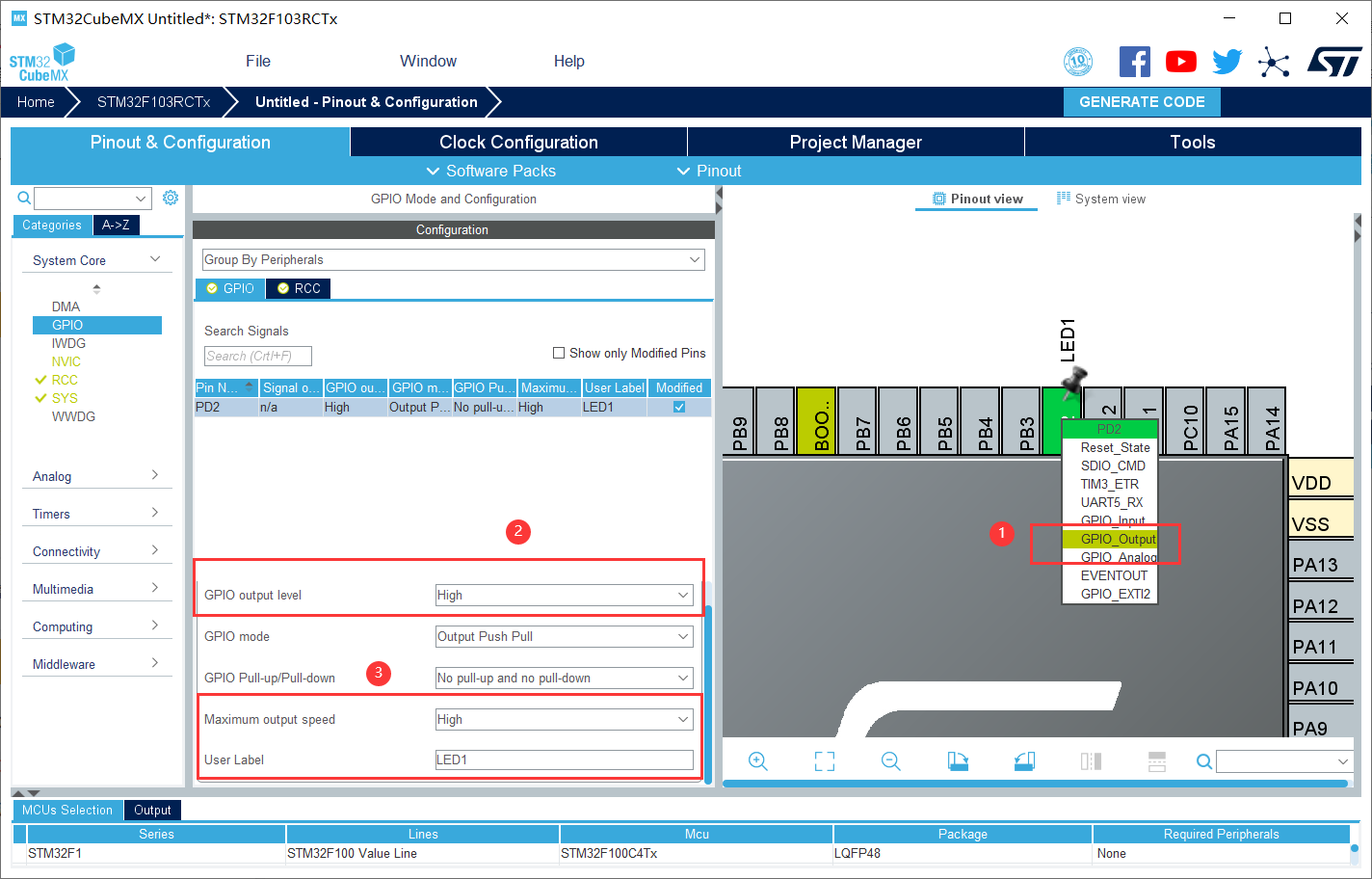Open the Output tab at the bottom

tap(152, 811)
